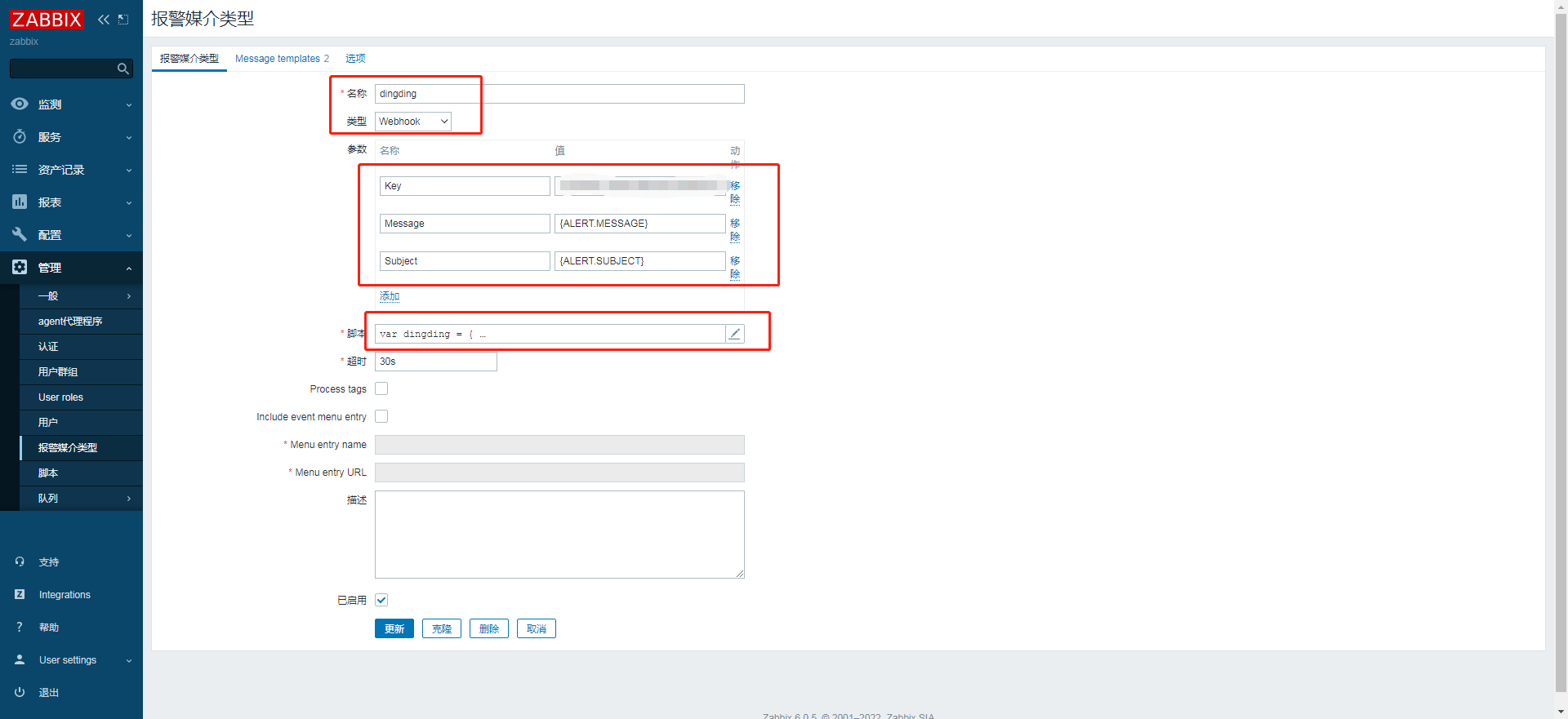The width and height of the screenshot is (1568, 719).
Task: Remove the Subject parameter row
Action: tap(735, 268)
